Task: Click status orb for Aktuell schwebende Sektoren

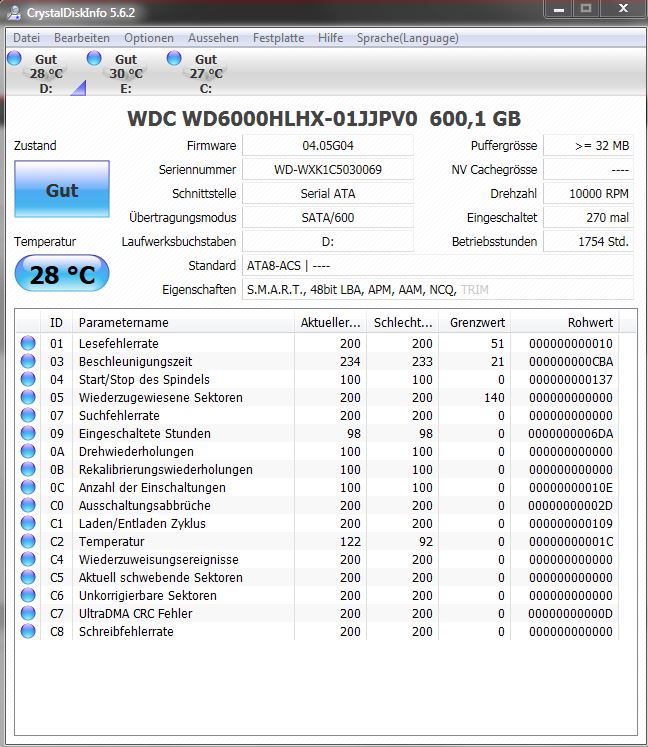Action: pyautogui.click(x=28, y=577)
